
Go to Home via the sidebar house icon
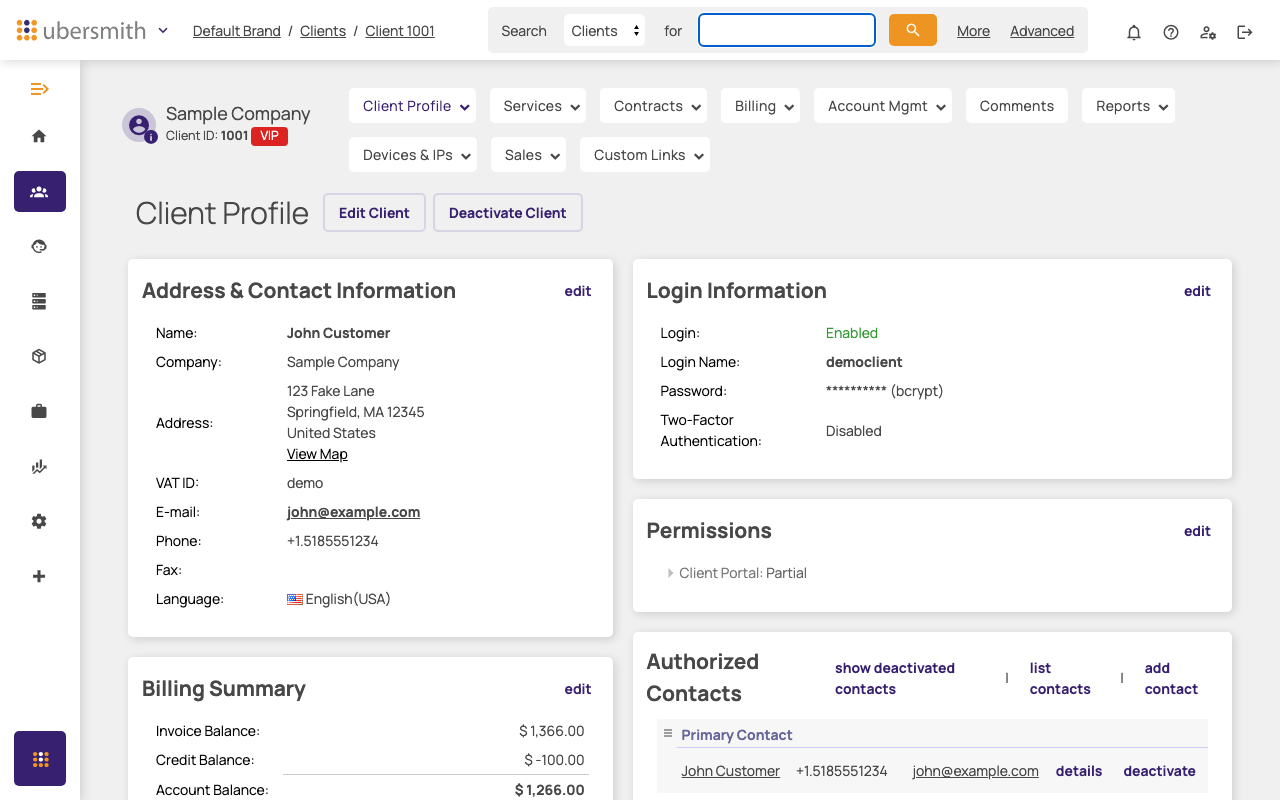pyautogui.click(x=39, y=136)
